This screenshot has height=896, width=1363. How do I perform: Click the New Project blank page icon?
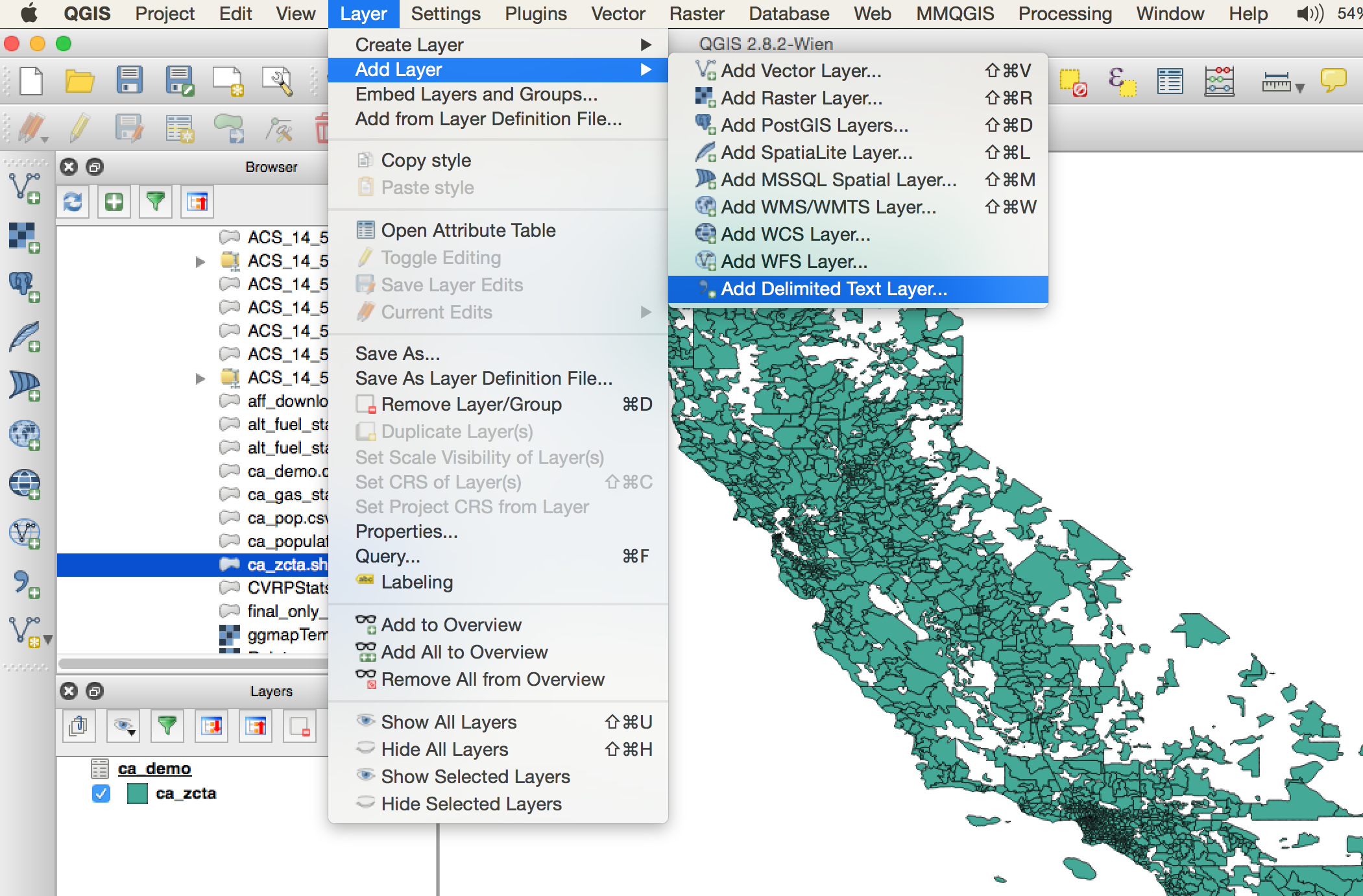click(30, 81)
